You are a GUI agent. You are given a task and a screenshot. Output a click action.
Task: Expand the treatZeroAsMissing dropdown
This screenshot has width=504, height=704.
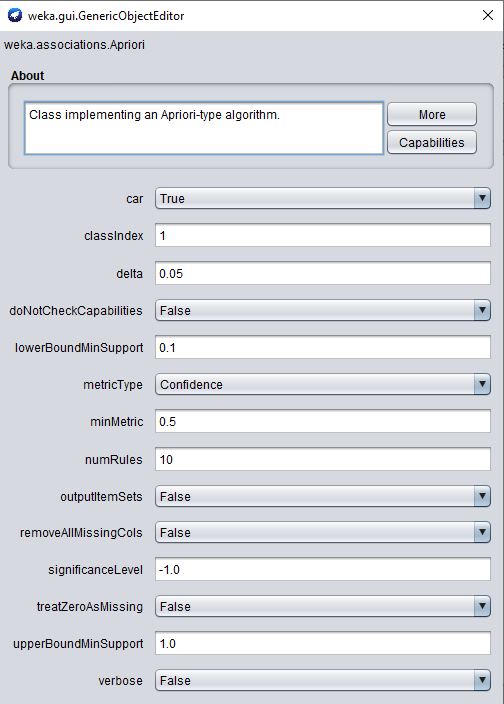click(323, 606)
